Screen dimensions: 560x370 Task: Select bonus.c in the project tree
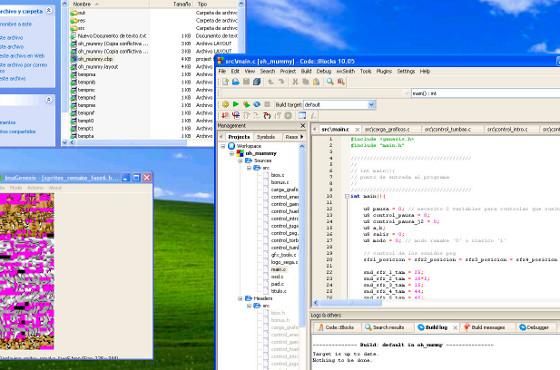280,182
